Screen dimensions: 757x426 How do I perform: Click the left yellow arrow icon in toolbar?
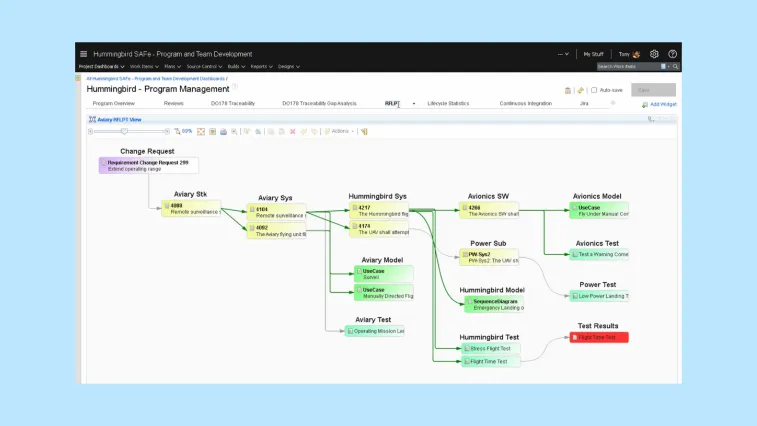[304, 131]
